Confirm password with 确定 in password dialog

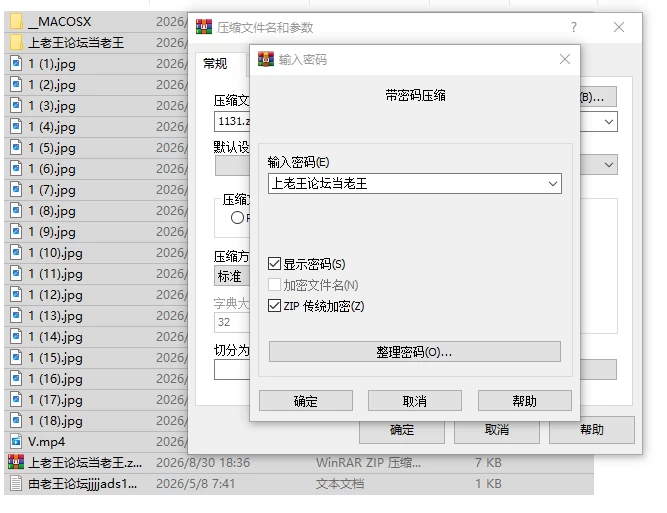306,401
